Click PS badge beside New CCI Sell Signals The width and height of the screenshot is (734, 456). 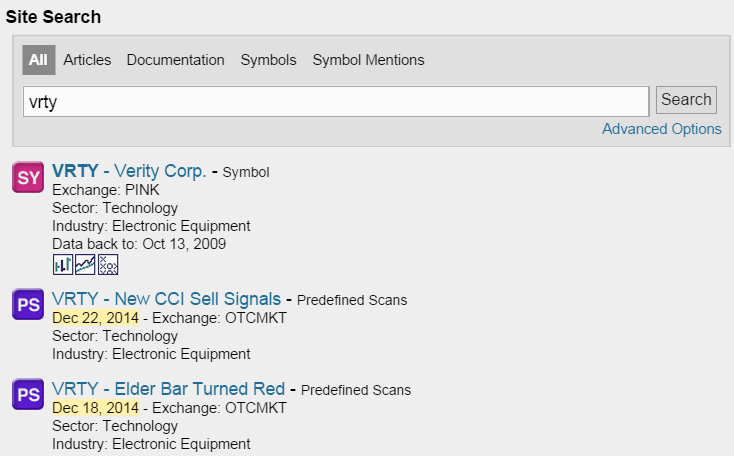coord(28,304)
